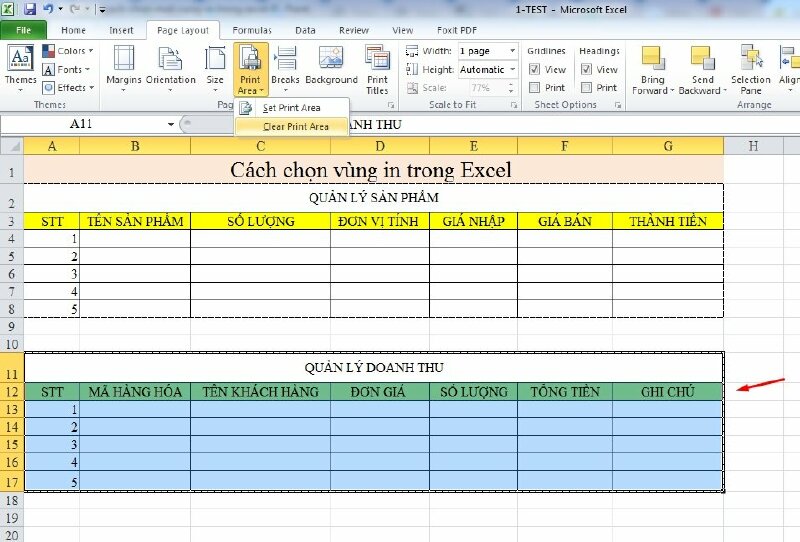The height and width of the screenshot is (542, 800).
Task: Click the Redo icon
Action: [74, 9]
